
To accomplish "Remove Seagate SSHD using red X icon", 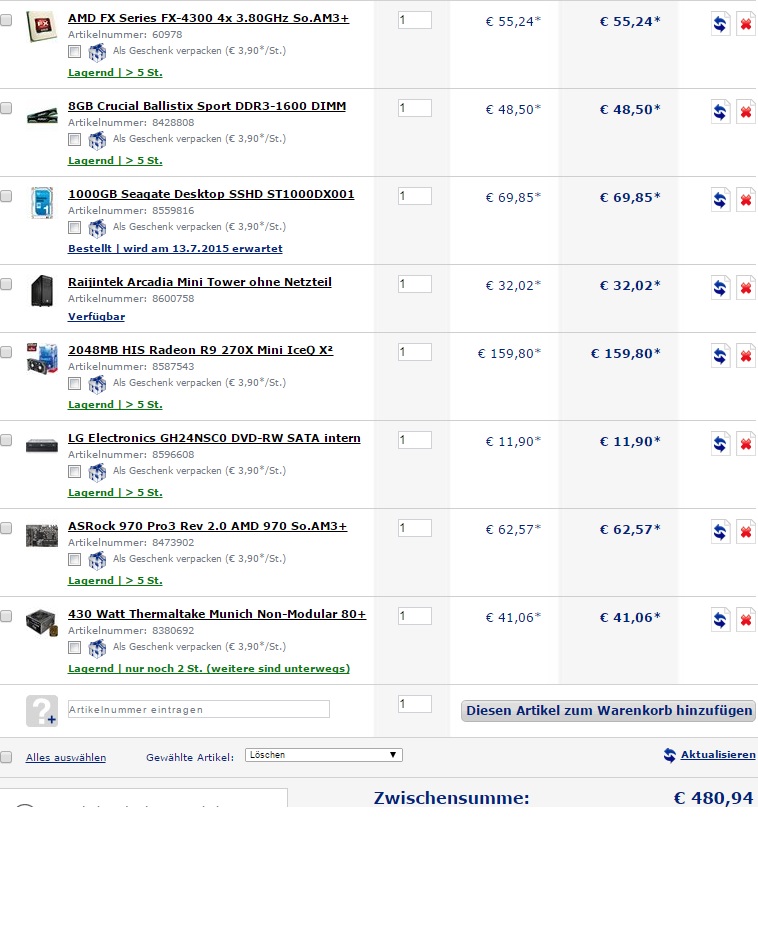I will point(745,200).
